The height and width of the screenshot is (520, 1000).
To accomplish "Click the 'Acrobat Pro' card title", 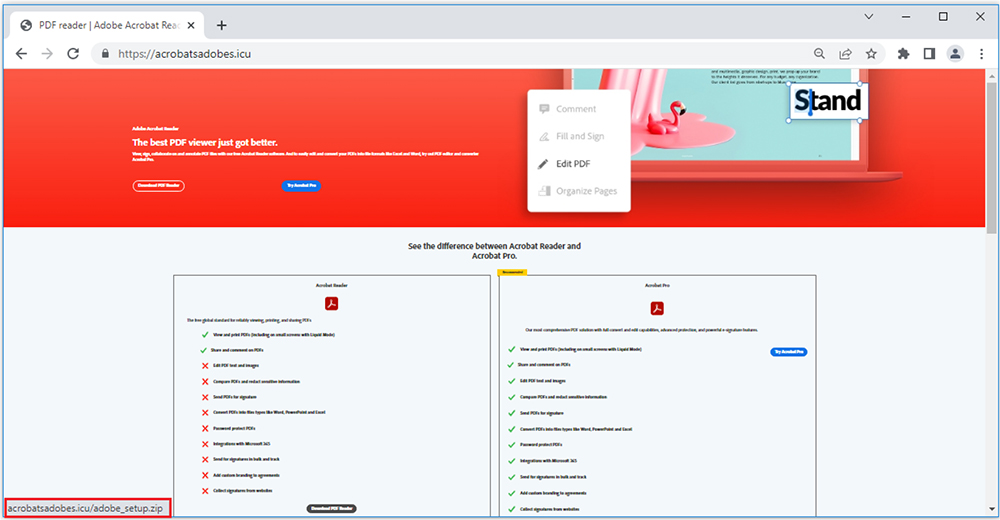I will (x=657, y=285).
